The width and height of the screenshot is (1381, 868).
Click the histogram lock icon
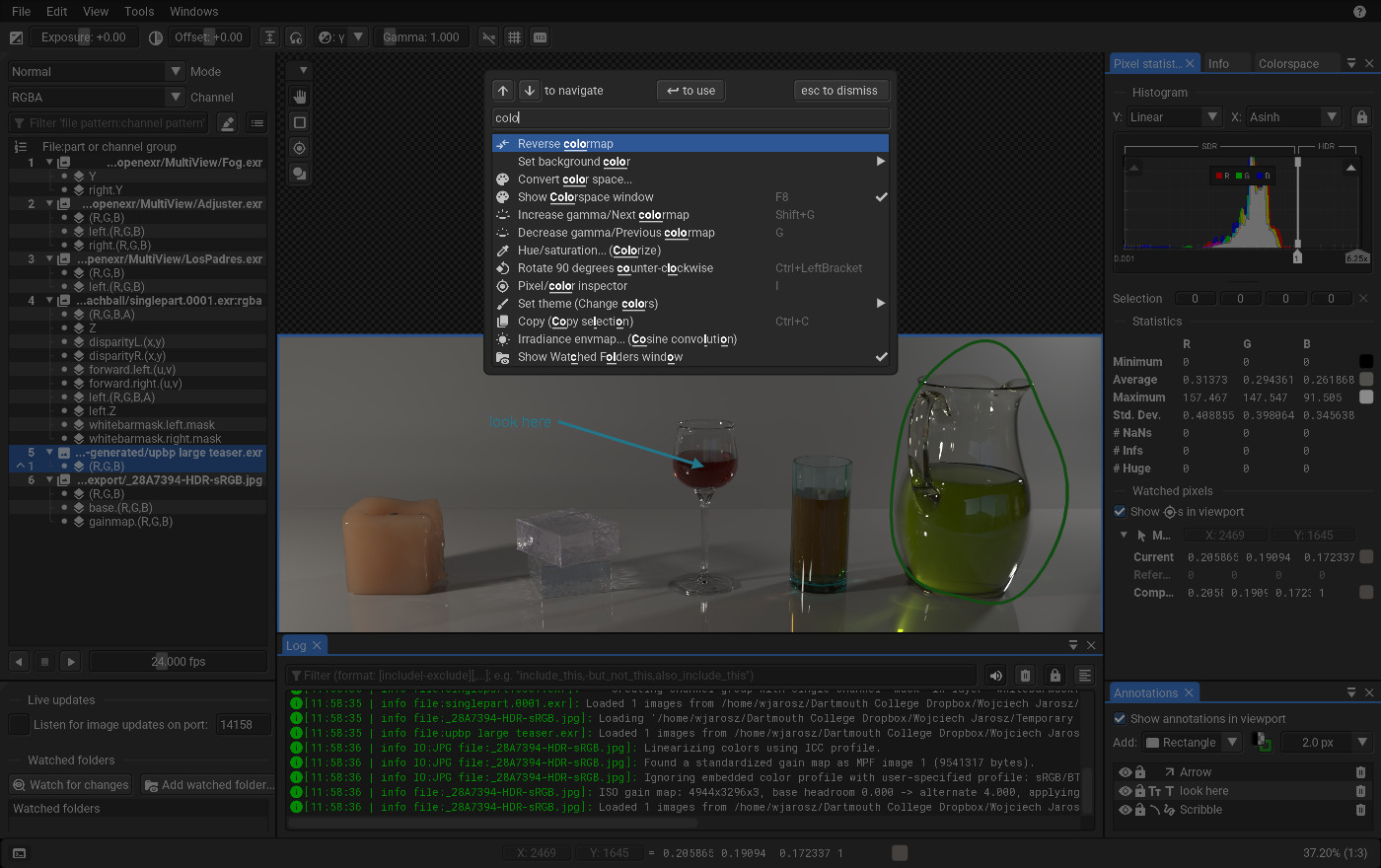pos(1362,117)
